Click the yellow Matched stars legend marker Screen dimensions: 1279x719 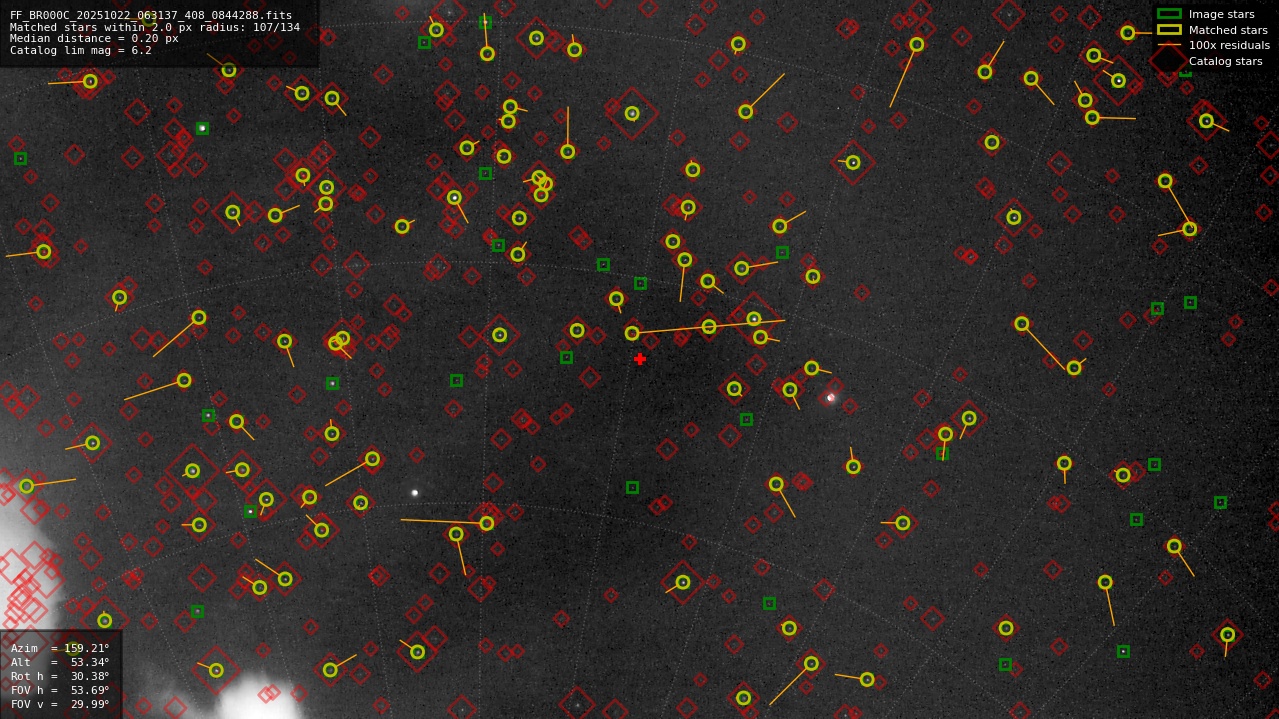(1169, 30)
